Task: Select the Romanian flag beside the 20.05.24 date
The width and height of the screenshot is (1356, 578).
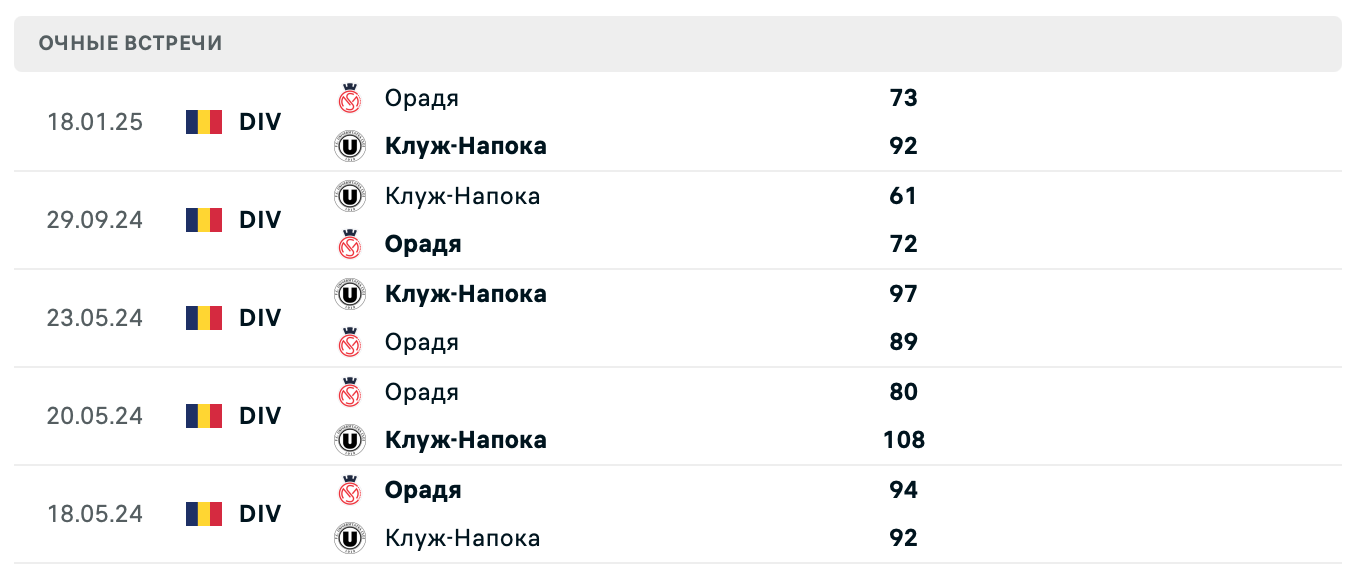Action: [203, 416]
